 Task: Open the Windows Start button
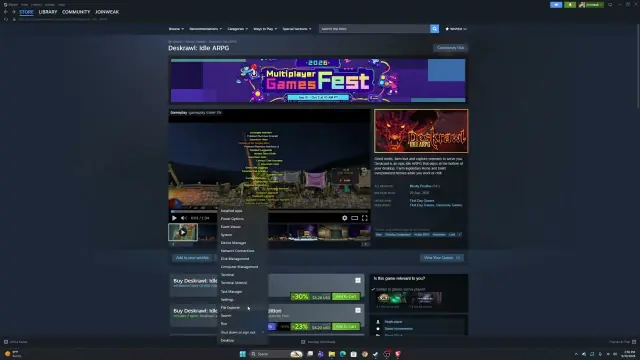[243, 354]
